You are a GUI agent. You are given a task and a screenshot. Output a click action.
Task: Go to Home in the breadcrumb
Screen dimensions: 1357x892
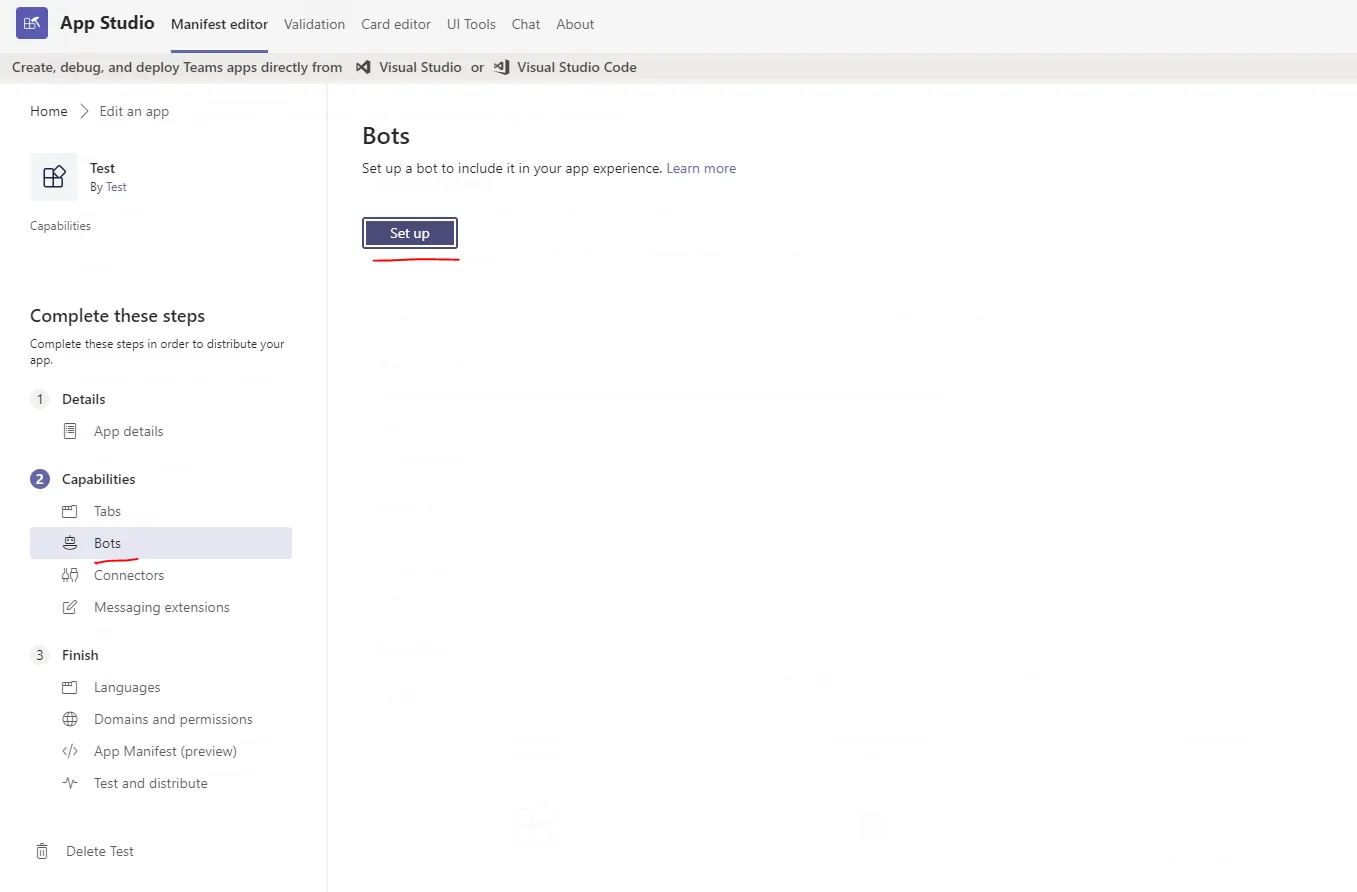49,111
